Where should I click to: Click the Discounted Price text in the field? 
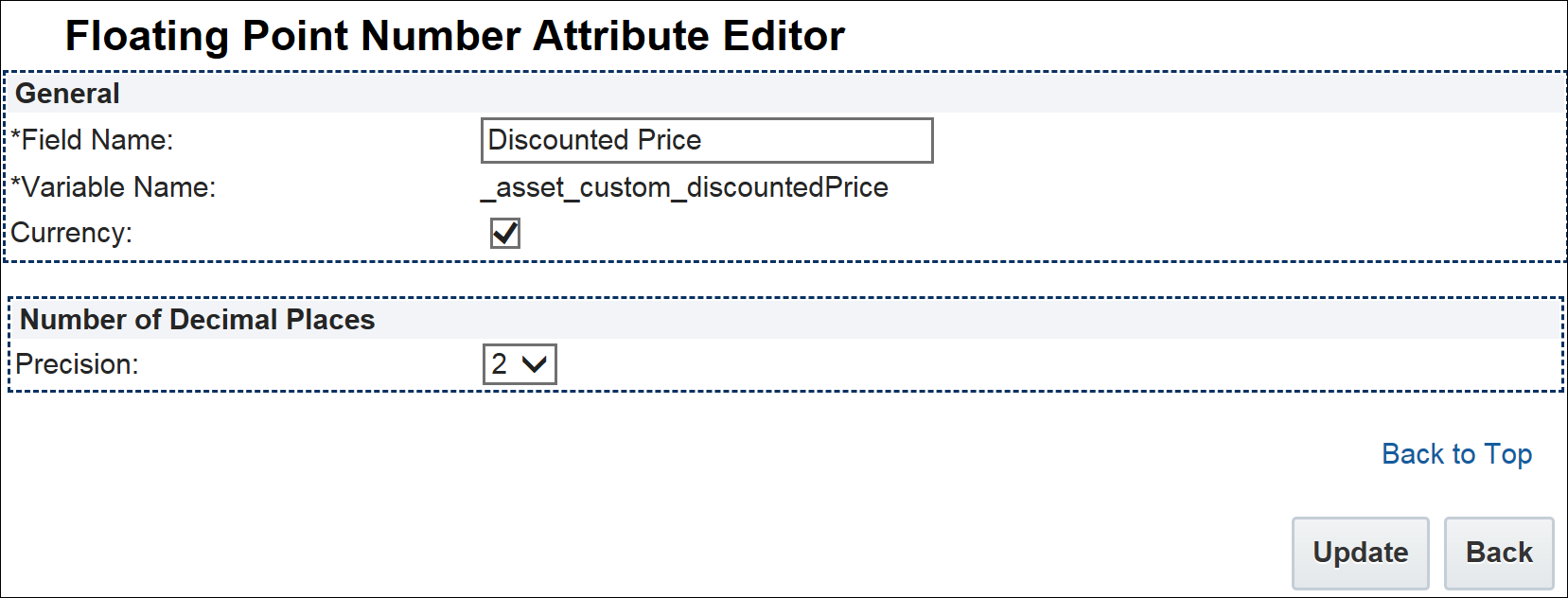594,140
